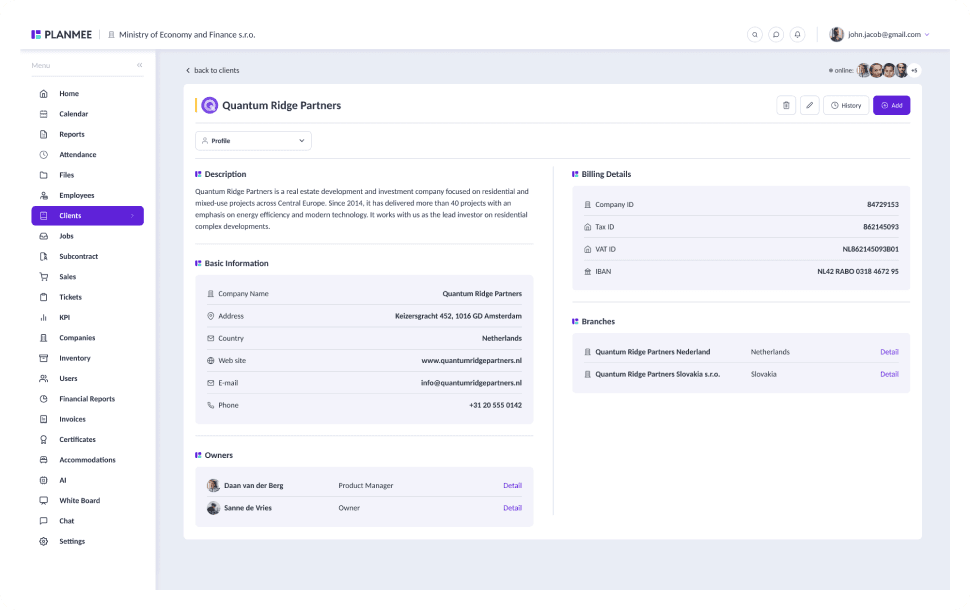Click the Tax ID value 862145093
Image resolution: width=970 pixels, height=610 pixels.
[881, 227]
